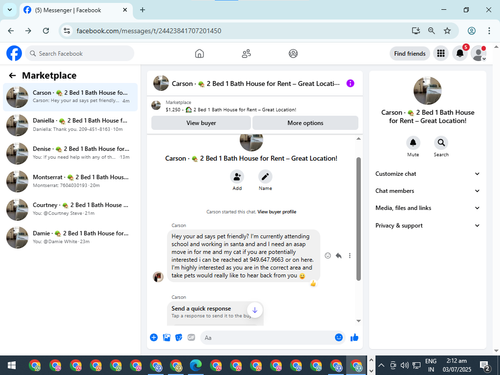Click the Name pencil edit icon
The image size is (500, 375).
click(265, 177)
